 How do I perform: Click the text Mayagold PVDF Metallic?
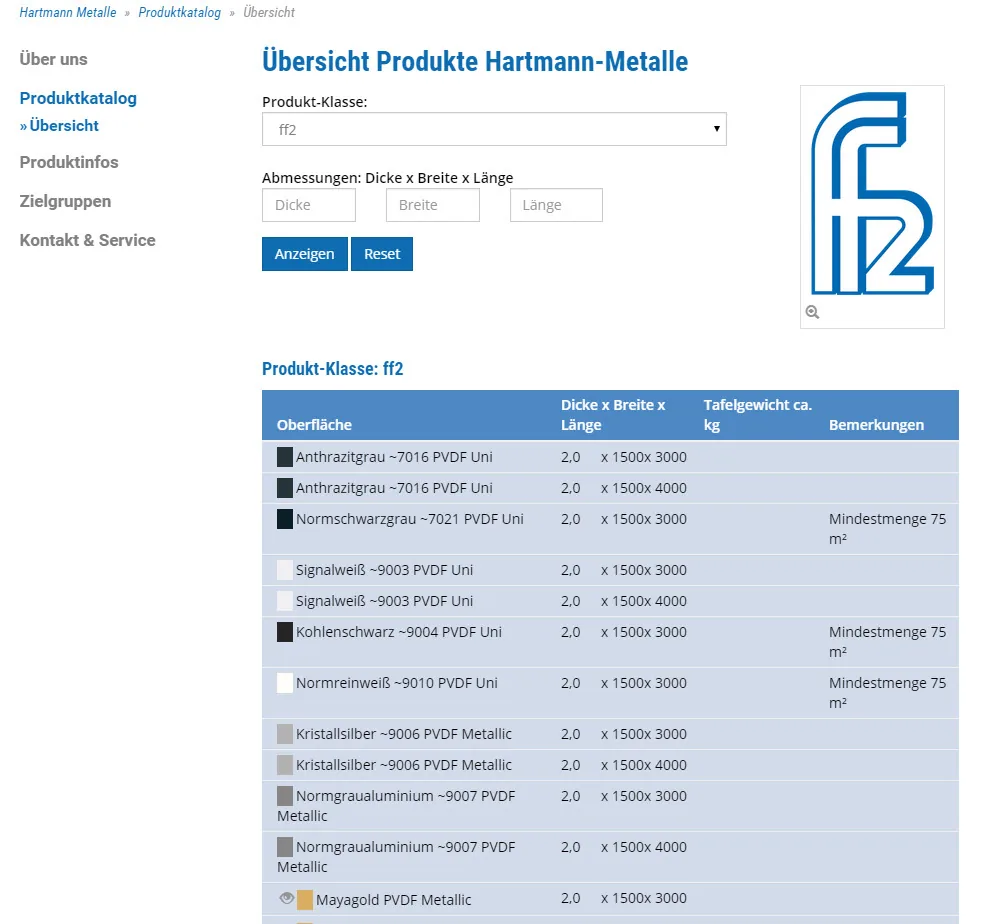(x=393, y=900)
